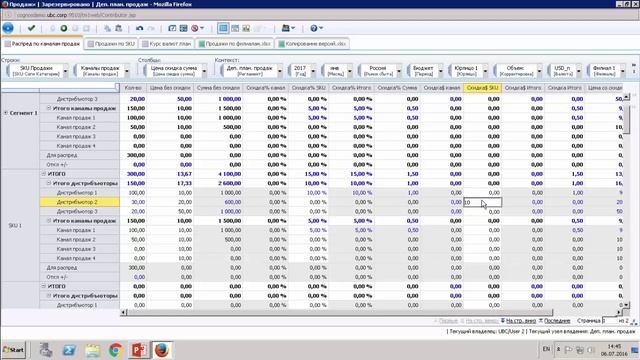Switch to Курс валют план tab
This screenshot has height=360, width=640.
pos(167,44)
